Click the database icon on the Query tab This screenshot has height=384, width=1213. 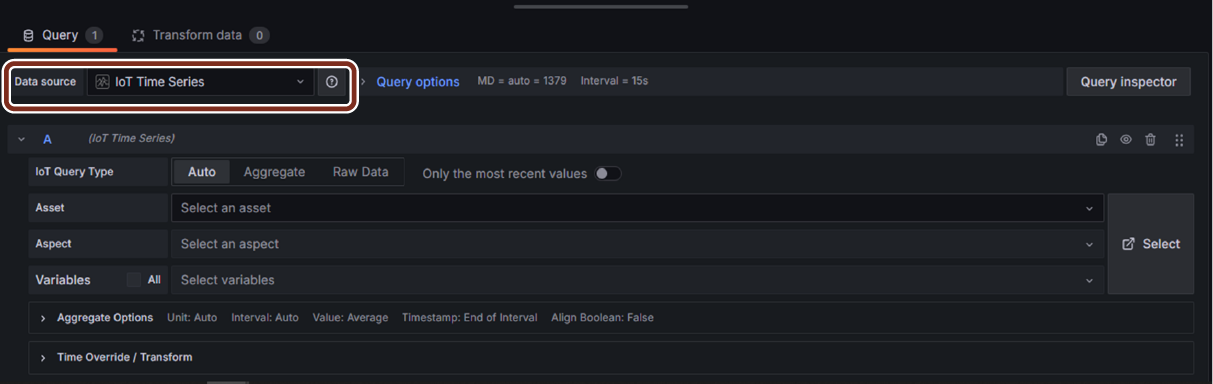pos(28,35)
